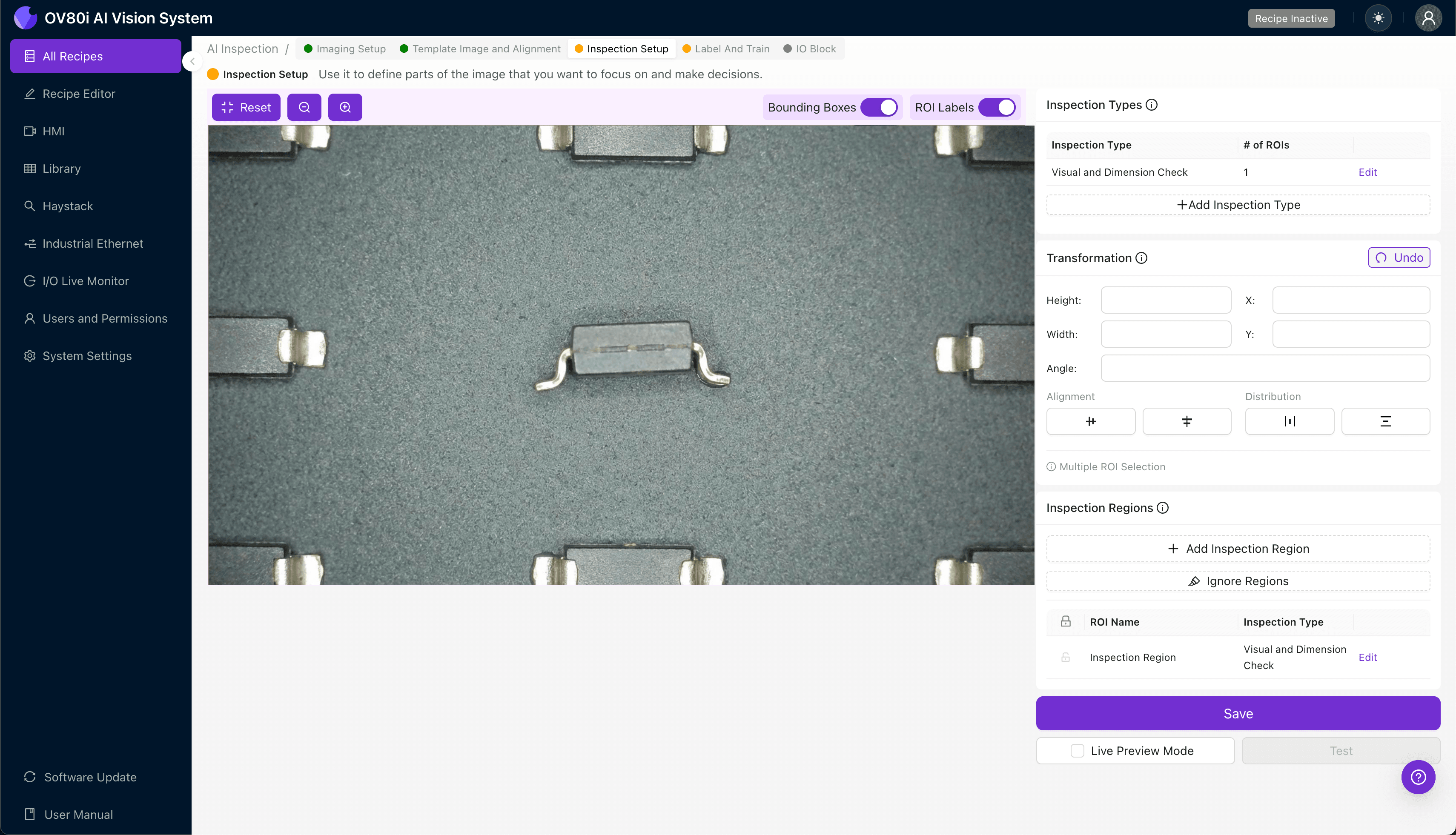The width and height of the screenshot is (1456, 835).
Task: Enable the Live Preview Mode checkbox
Action: coord(1077,751)
